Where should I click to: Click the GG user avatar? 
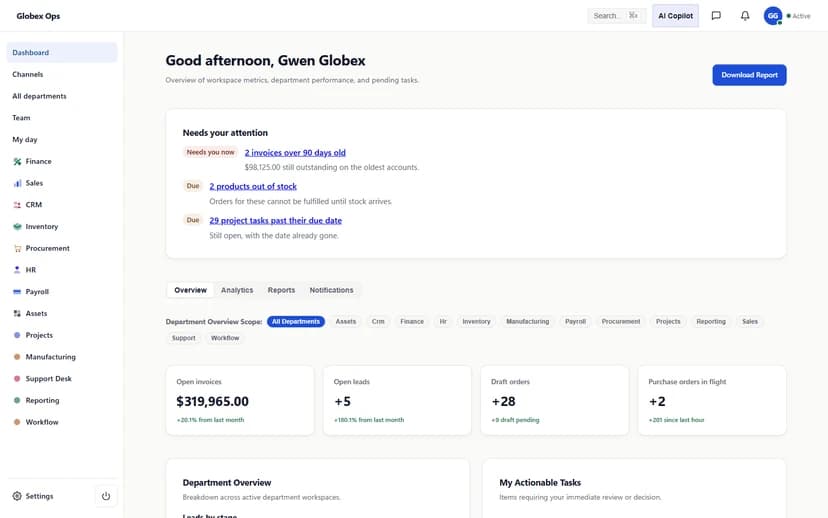click(x=773, y=16)
